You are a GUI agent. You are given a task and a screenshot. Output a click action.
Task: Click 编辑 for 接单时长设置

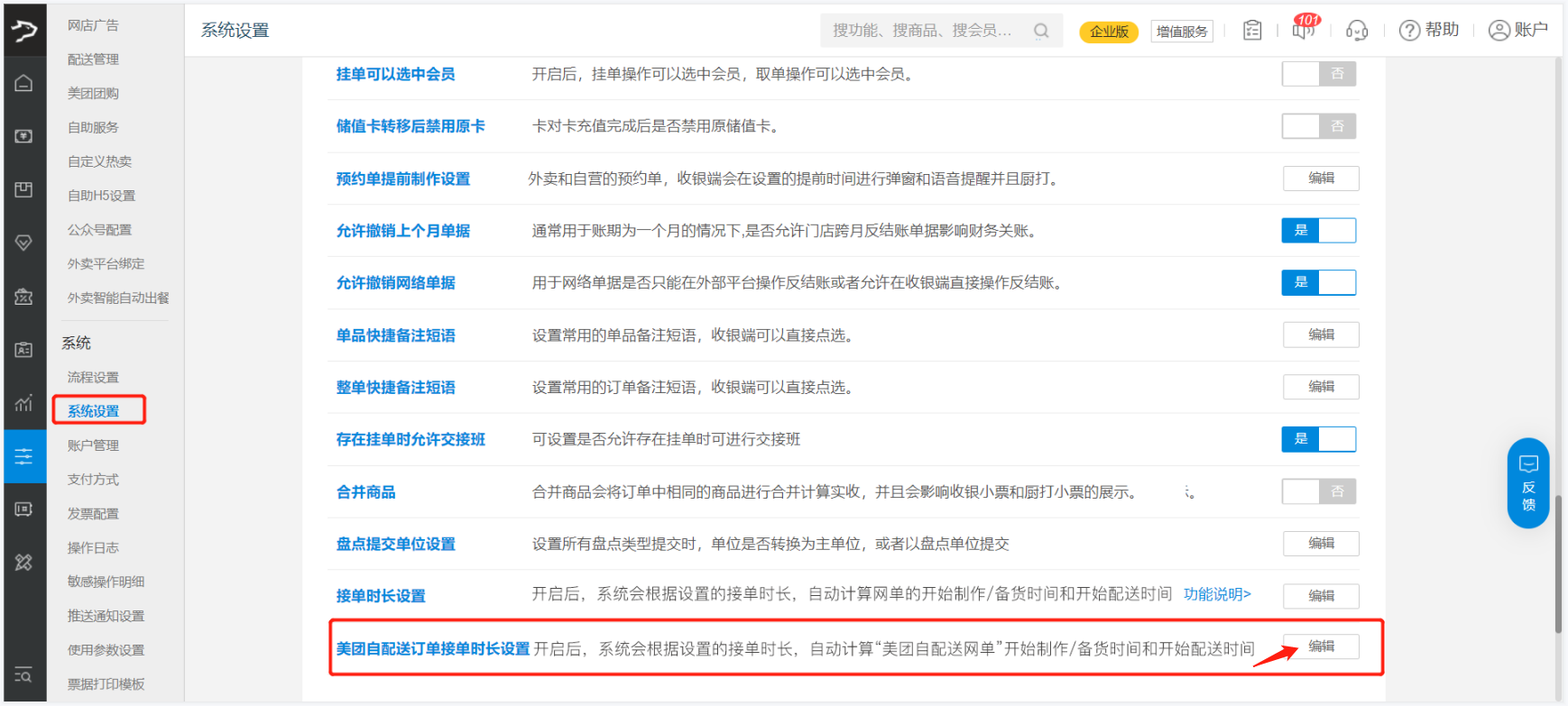click(x=1322, y=596)
